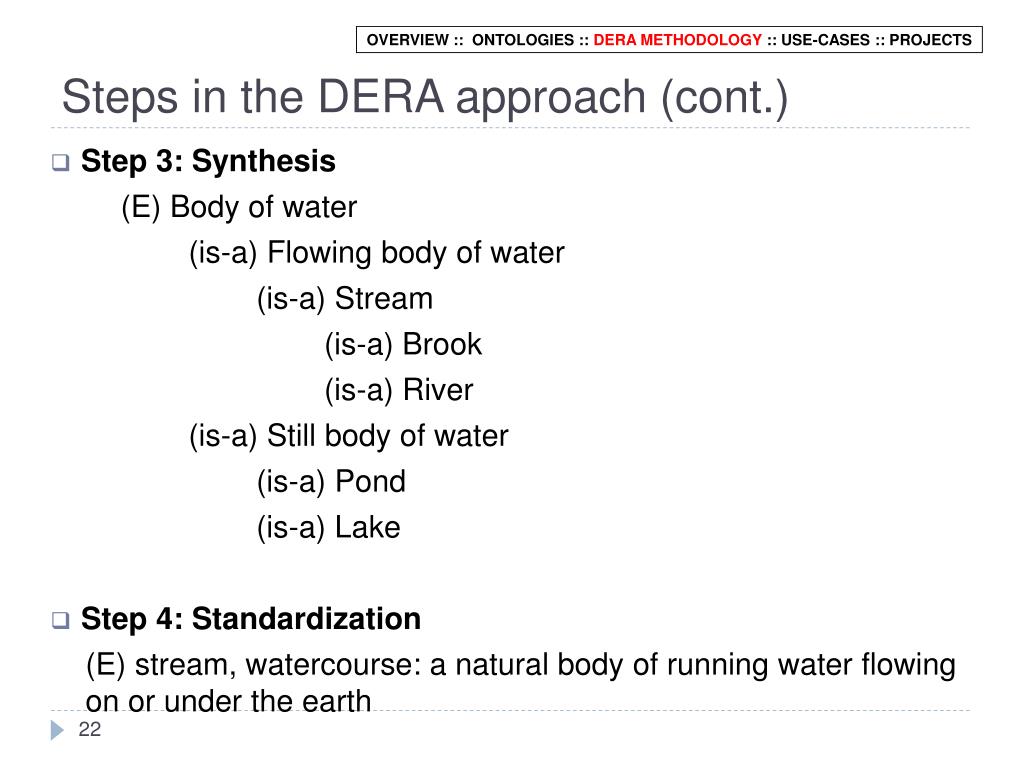
Task: Click the square bullet beside Step 3: Synthesis
Action: point(61,162)
